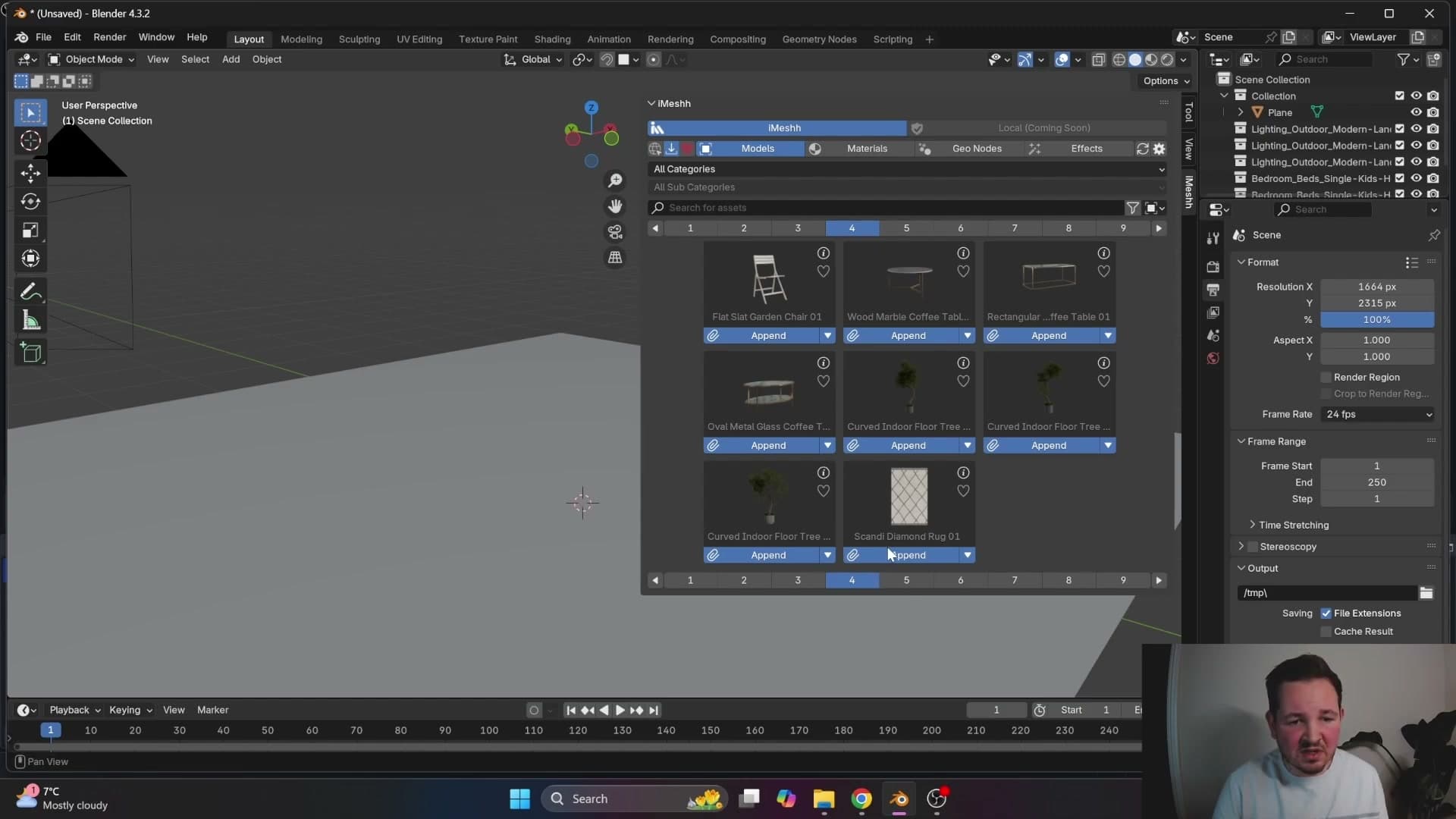
Task: Toggle snapping magnet in the header
Action: (x=607, y=60)
